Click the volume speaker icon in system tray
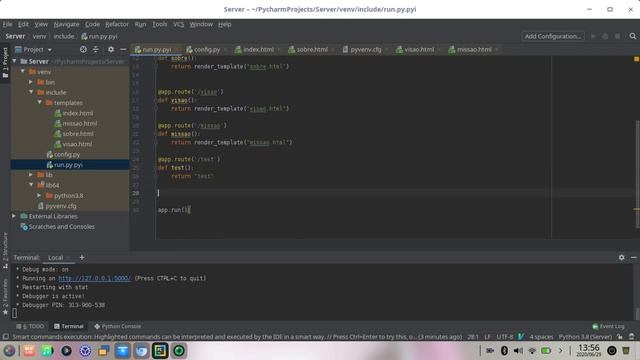 (x=518, y=351)
